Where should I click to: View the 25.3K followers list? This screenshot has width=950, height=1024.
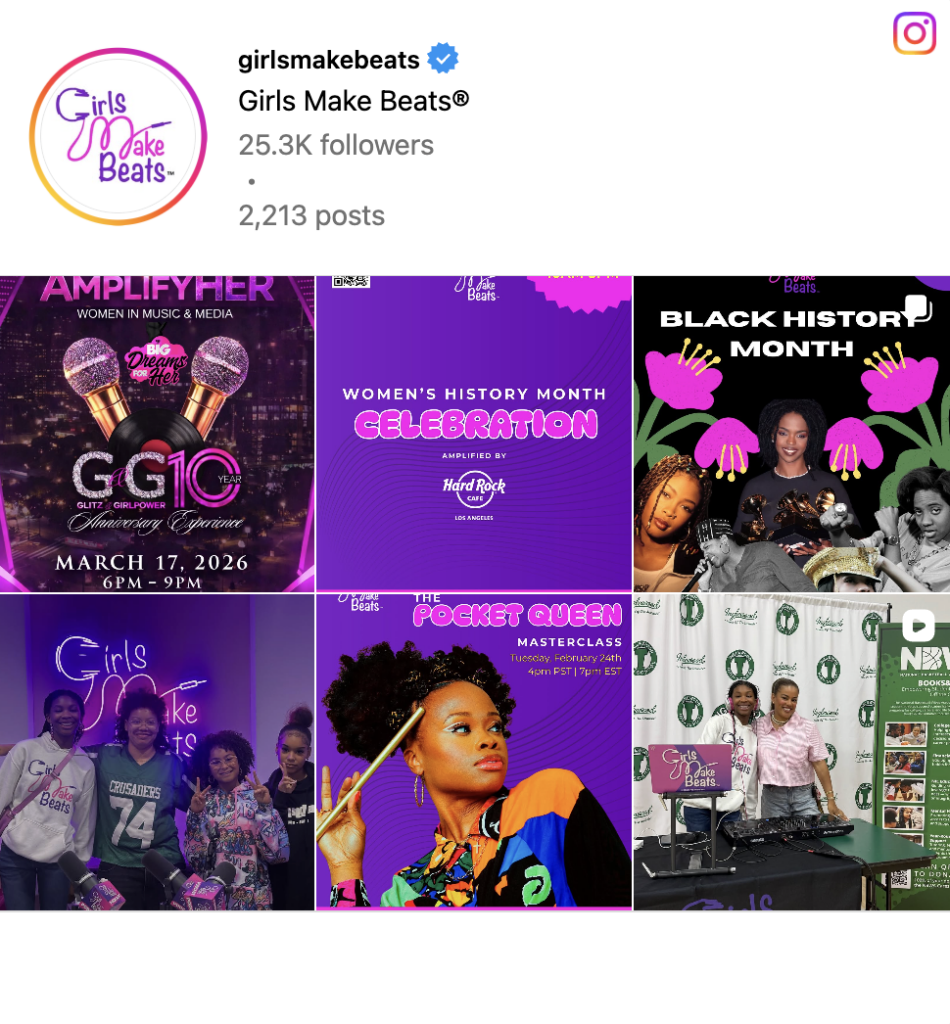click(336, 145)
